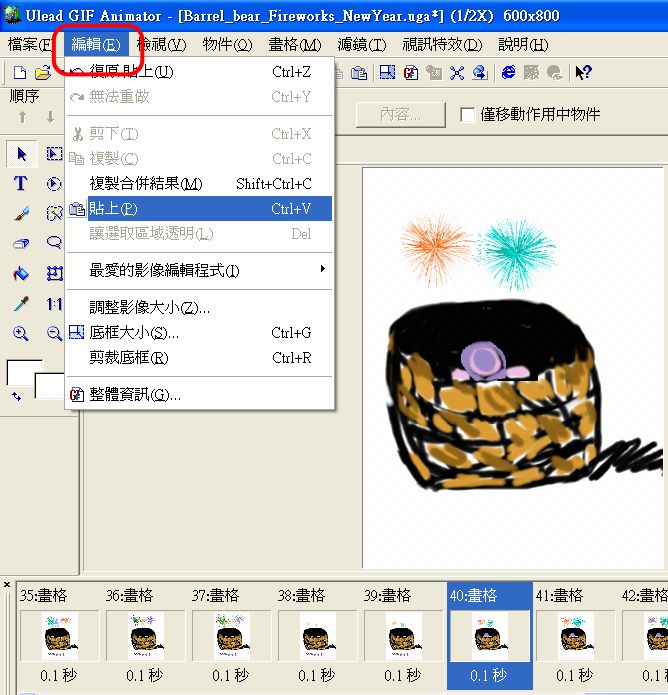The height and width of the screenshot is (695, 668).
Task: Open the 物件 menu
Action: coord(227,44)
